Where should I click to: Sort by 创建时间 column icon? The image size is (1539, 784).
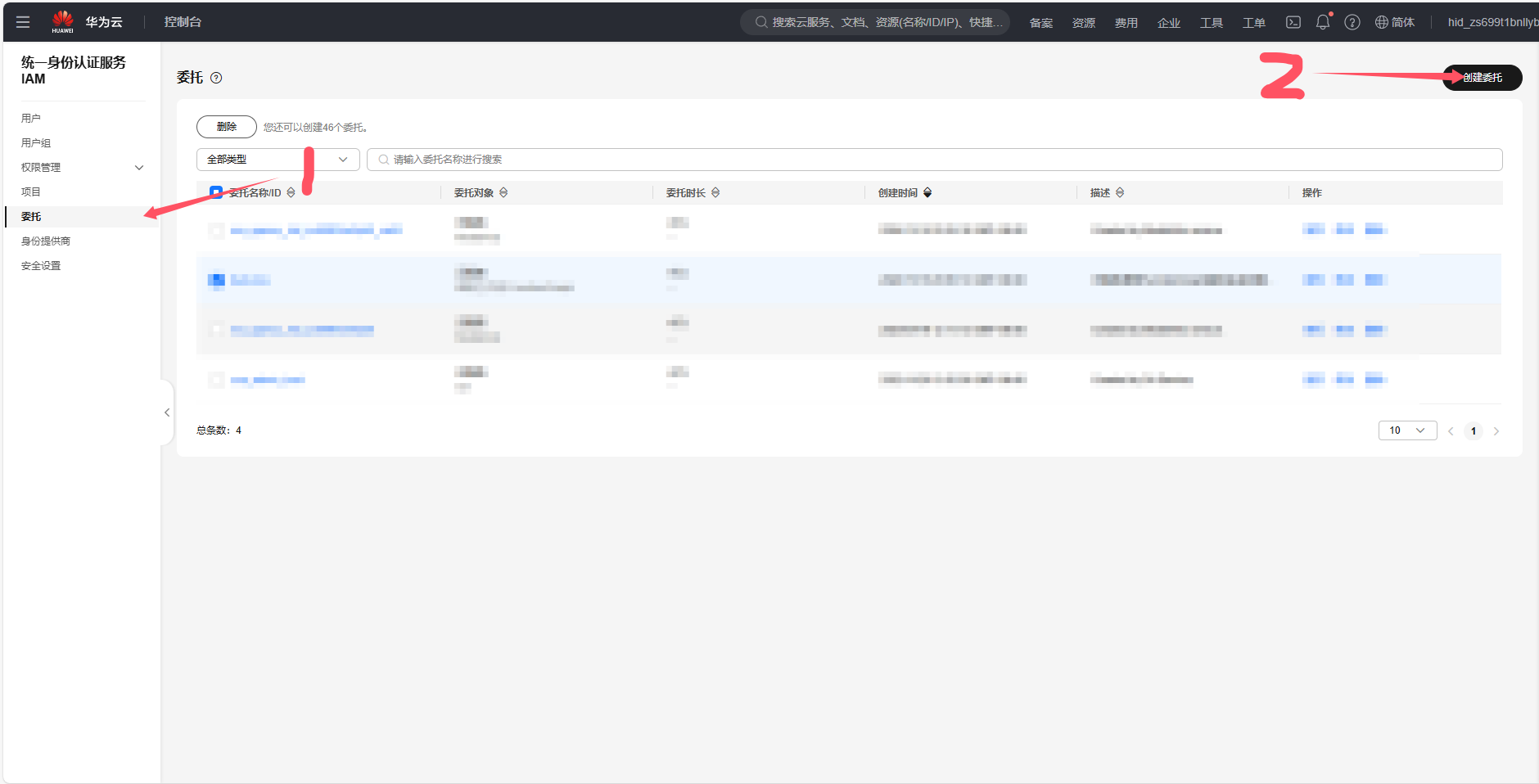[x=927, y=192]
